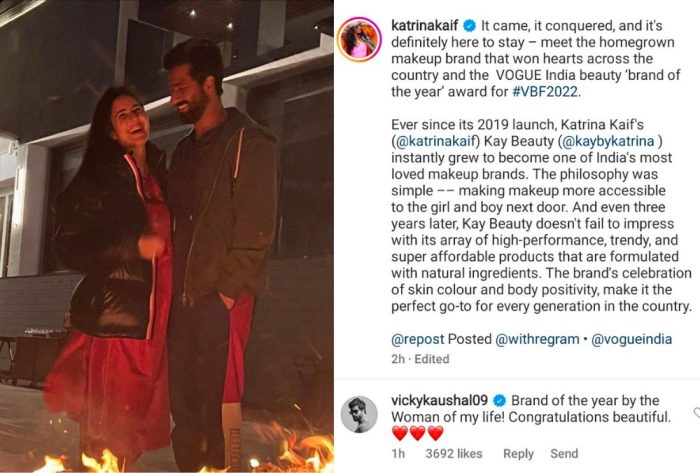Viewport: 700px width, 473px height.
Task: Open vickykaushal09 profile picture avatar
Action: tap(359, 414)
